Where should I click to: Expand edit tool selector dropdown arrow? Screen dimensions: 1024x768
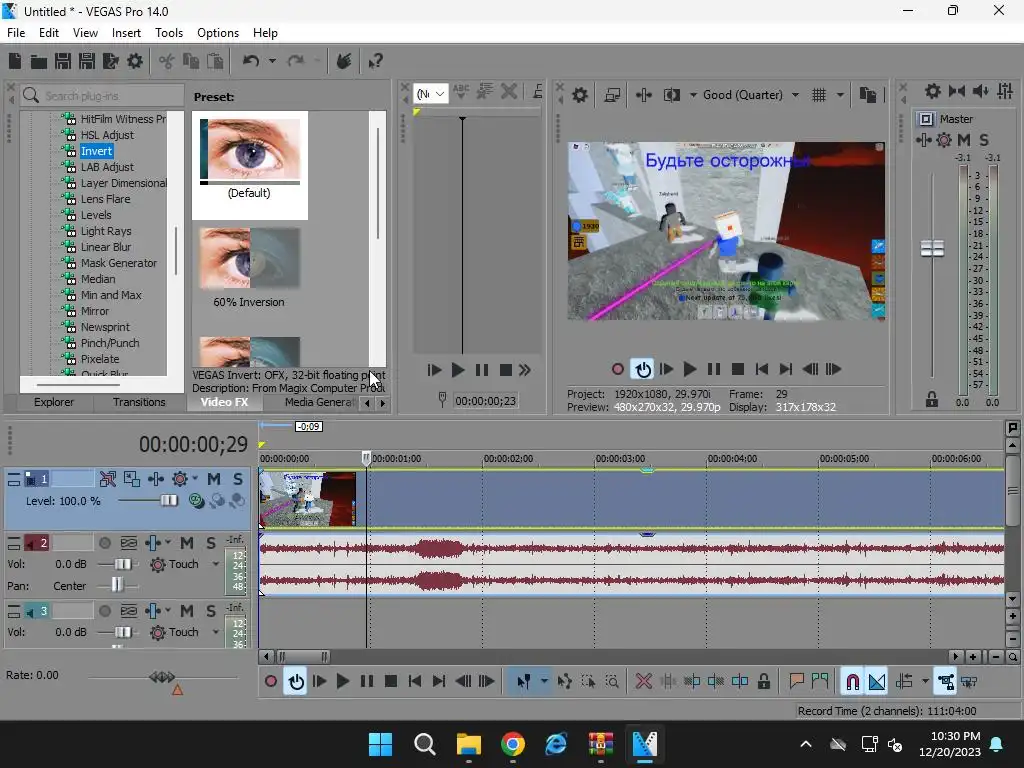point(544,682)
